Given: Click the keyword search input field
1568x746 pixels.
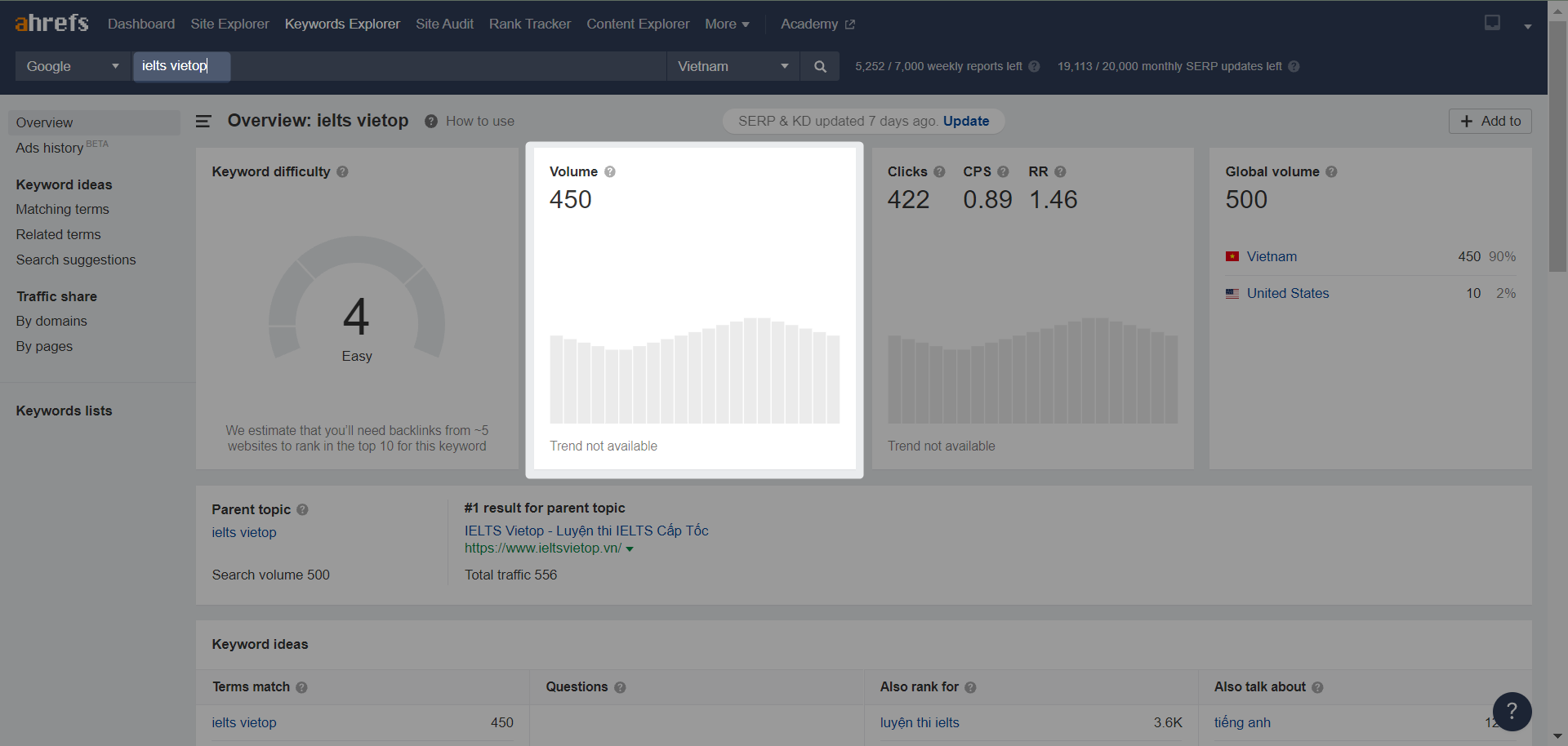Looking at the screenshot, I should pyautogui.click(x=399, y=66).
